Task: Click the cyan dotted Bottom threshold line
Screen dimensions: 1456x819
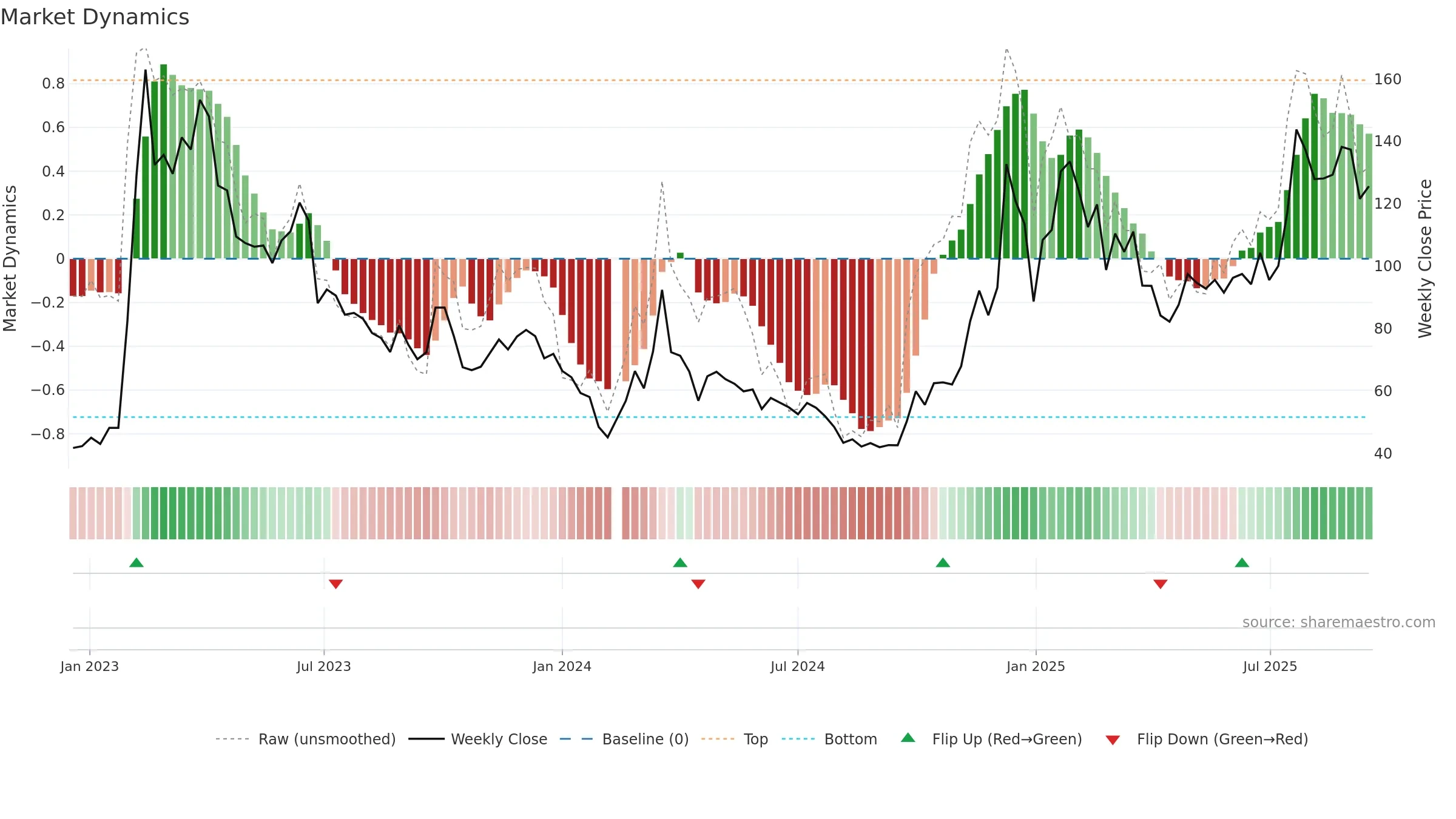Action: [719, 417]
